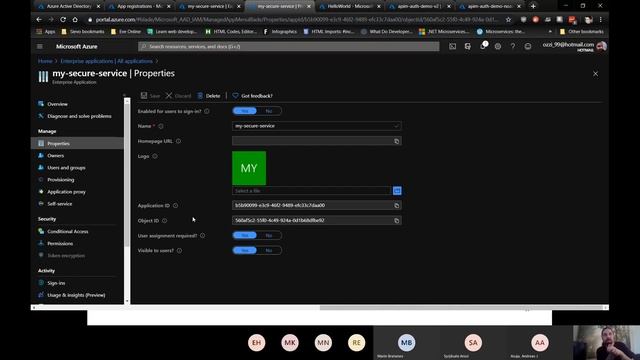Switch to Azure Active Directory browser tab
The image size is (640, 360).
click(x=68, y=7)
